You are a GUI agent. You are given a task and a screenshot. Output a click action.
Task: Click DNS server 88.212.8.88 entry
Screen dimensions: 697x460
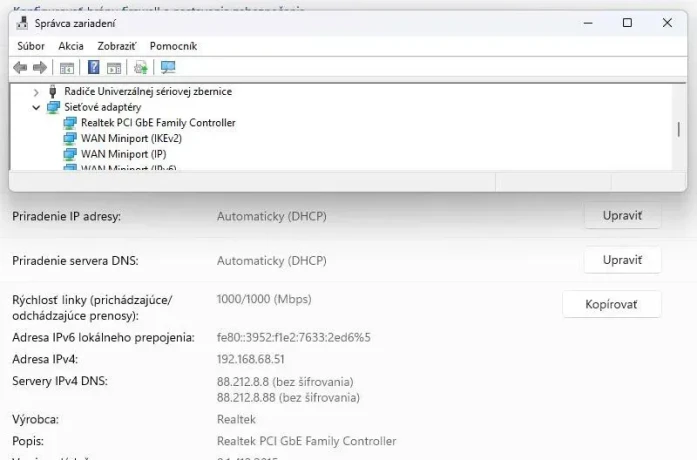(288, 397)
